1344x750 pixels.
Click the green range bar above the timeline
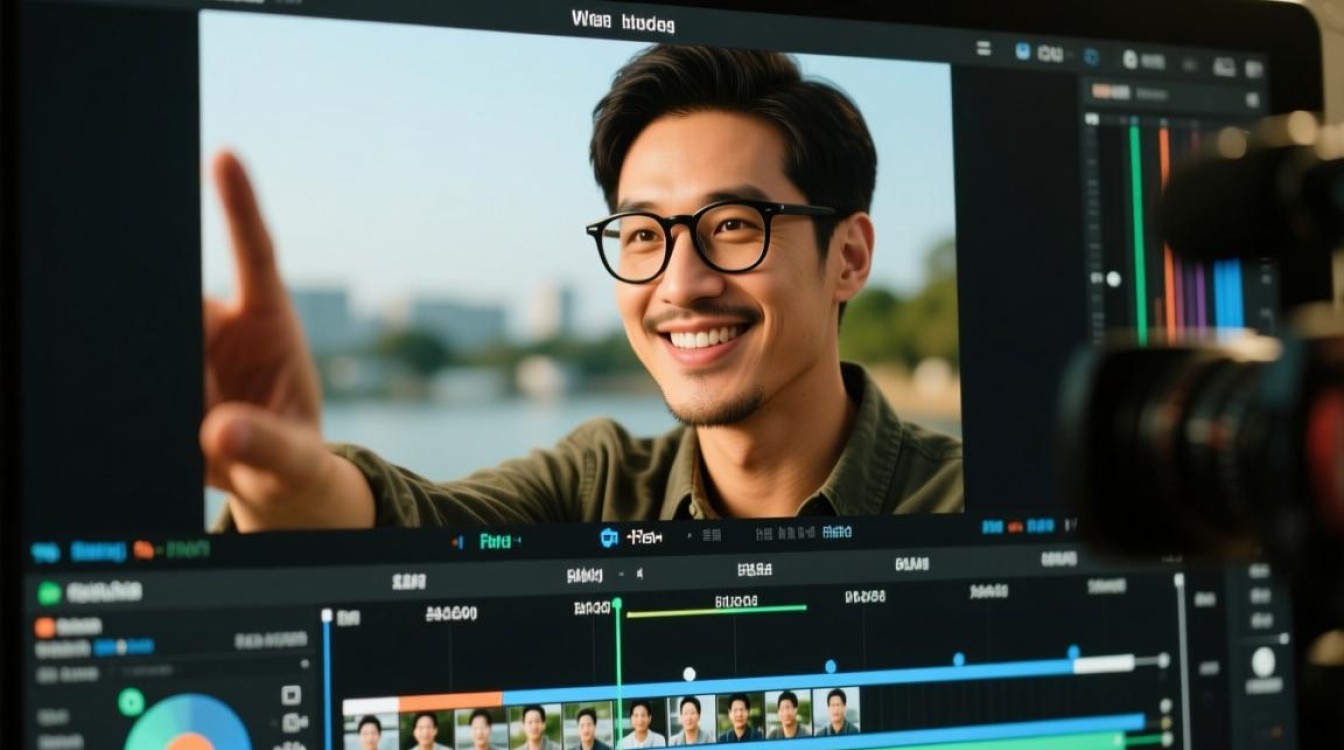click(716, 610)
